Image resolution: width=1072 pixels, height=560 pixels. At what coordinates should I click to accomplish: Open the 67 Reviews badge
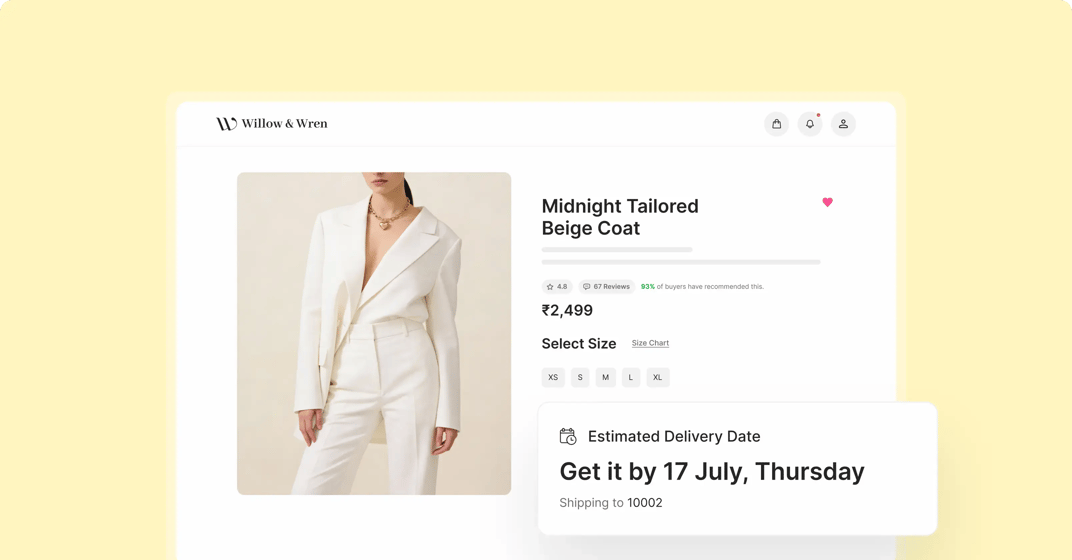[x=607, y=286]
